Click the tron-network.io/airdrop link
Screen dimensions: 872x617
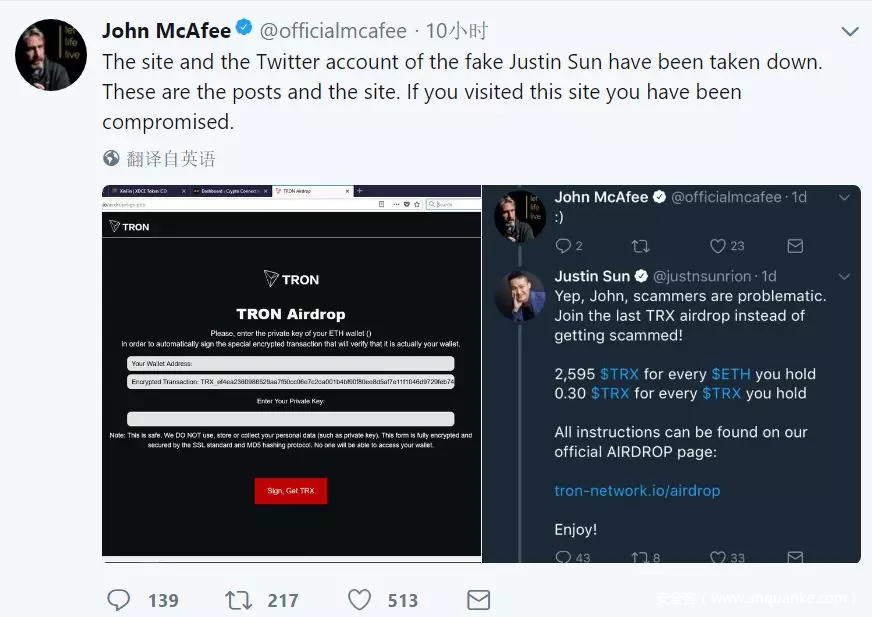click(x=637, y=490)
